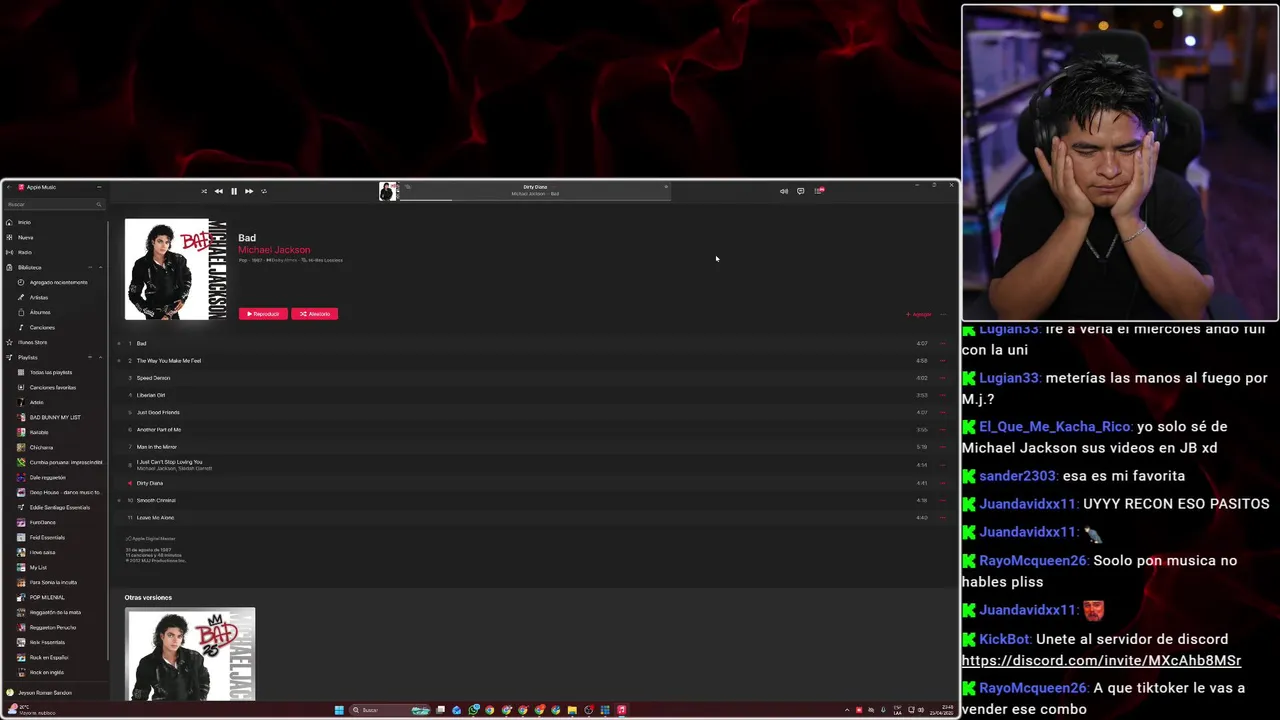Viewport: 1280px width, 720px height.
Task: Click the Bad album cover art
Action: 176,269
